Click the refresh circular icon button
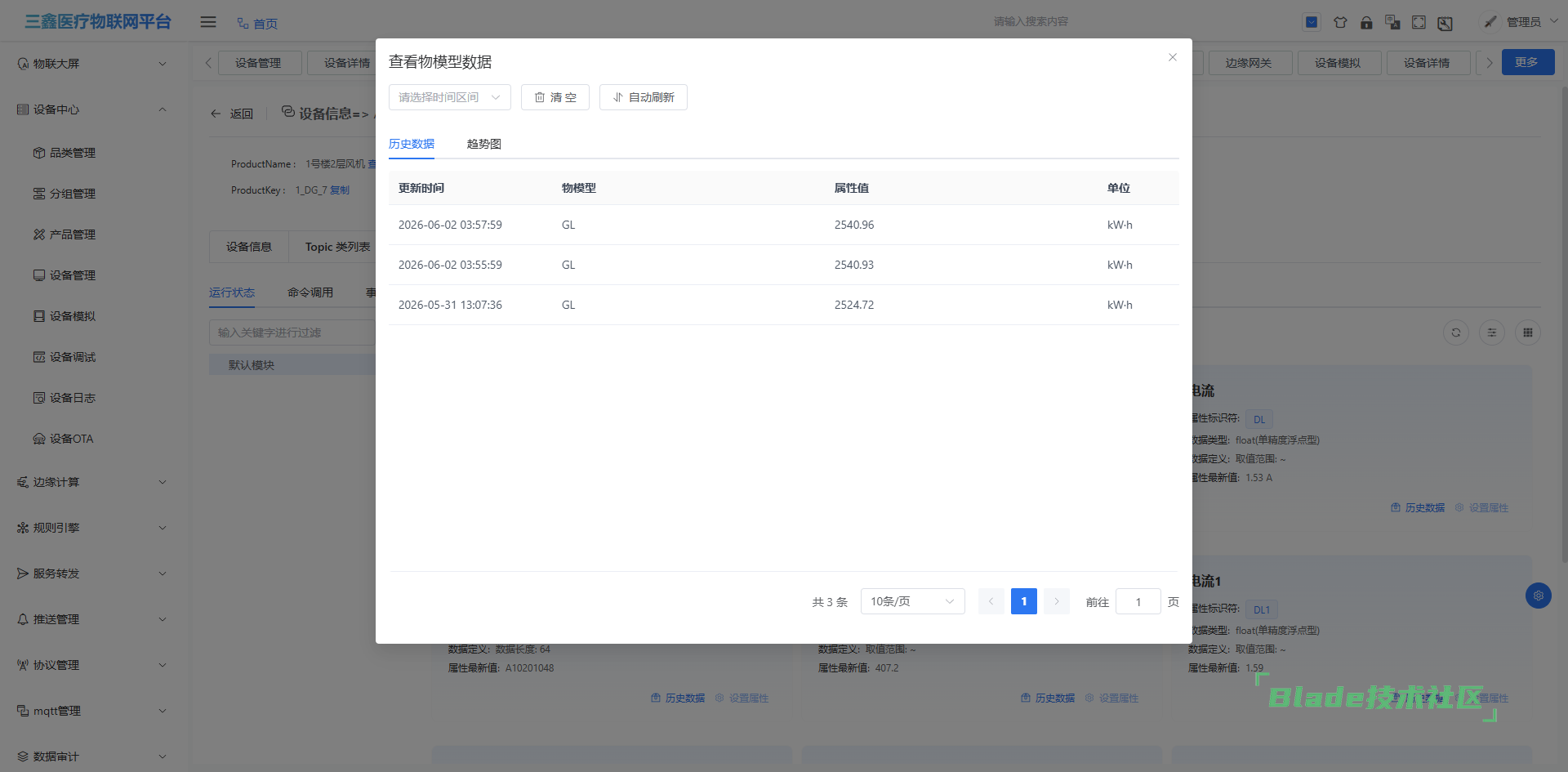This screenshot has height=772, width=1568. [1456, 332]
